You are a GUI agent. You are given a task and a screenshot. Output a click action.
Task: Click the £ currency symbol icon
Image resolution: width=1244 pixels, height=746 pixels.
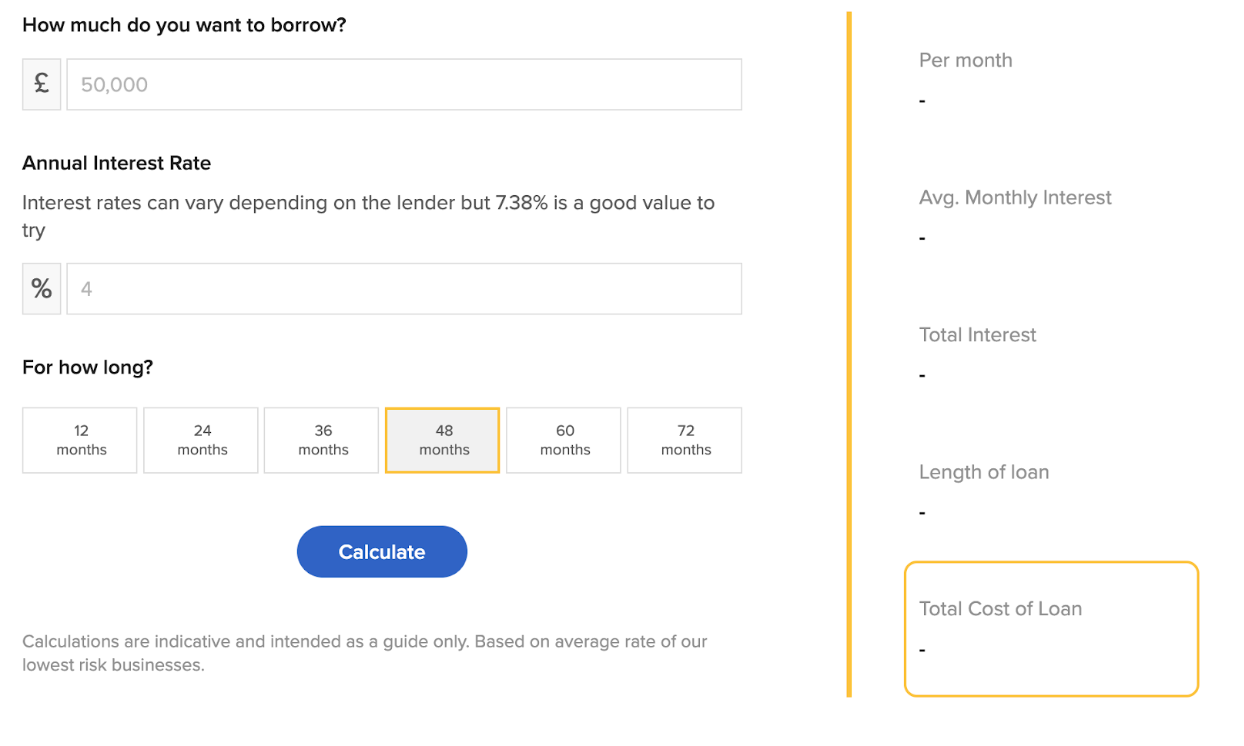[x=40, y=84]
